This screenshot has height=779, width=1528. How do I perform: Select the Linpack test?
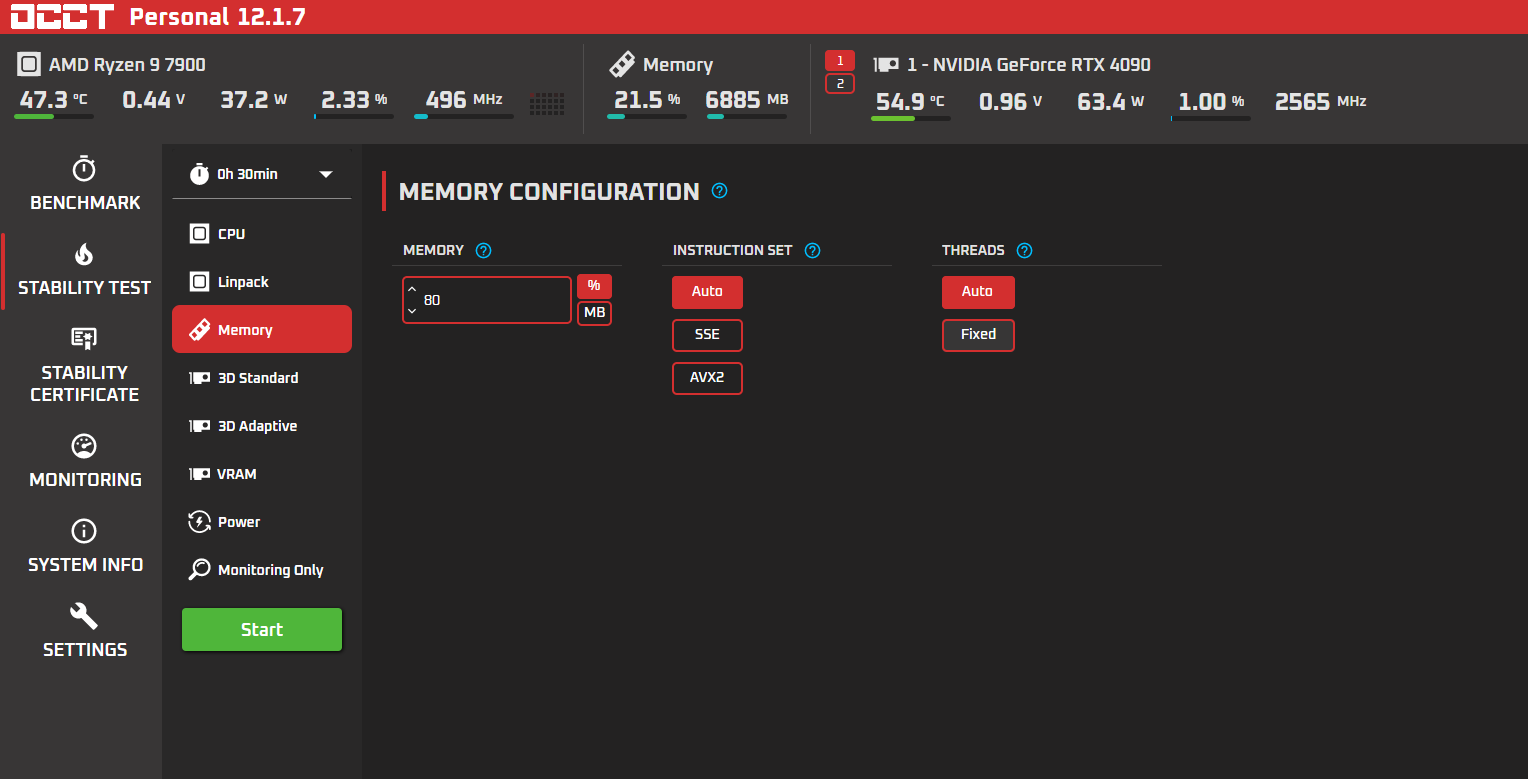pos(262,282)
